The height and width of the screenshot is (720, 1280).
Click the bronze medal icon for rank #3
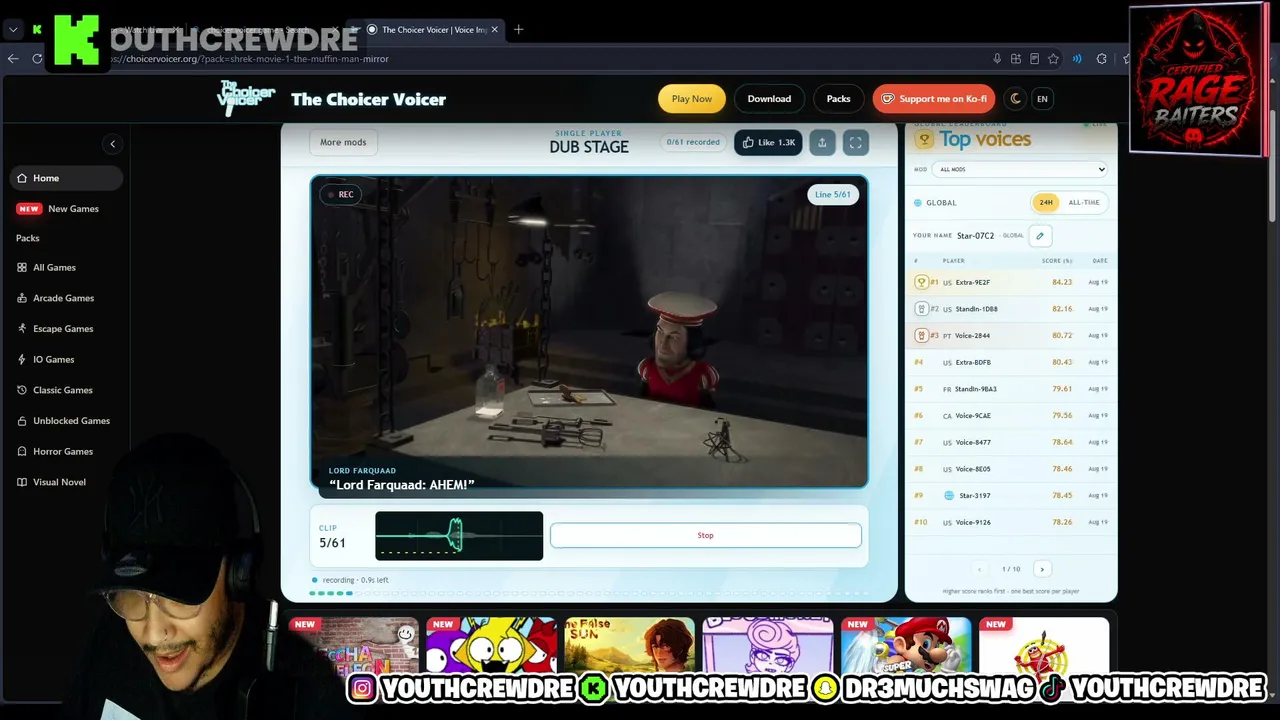click(922, 336)
